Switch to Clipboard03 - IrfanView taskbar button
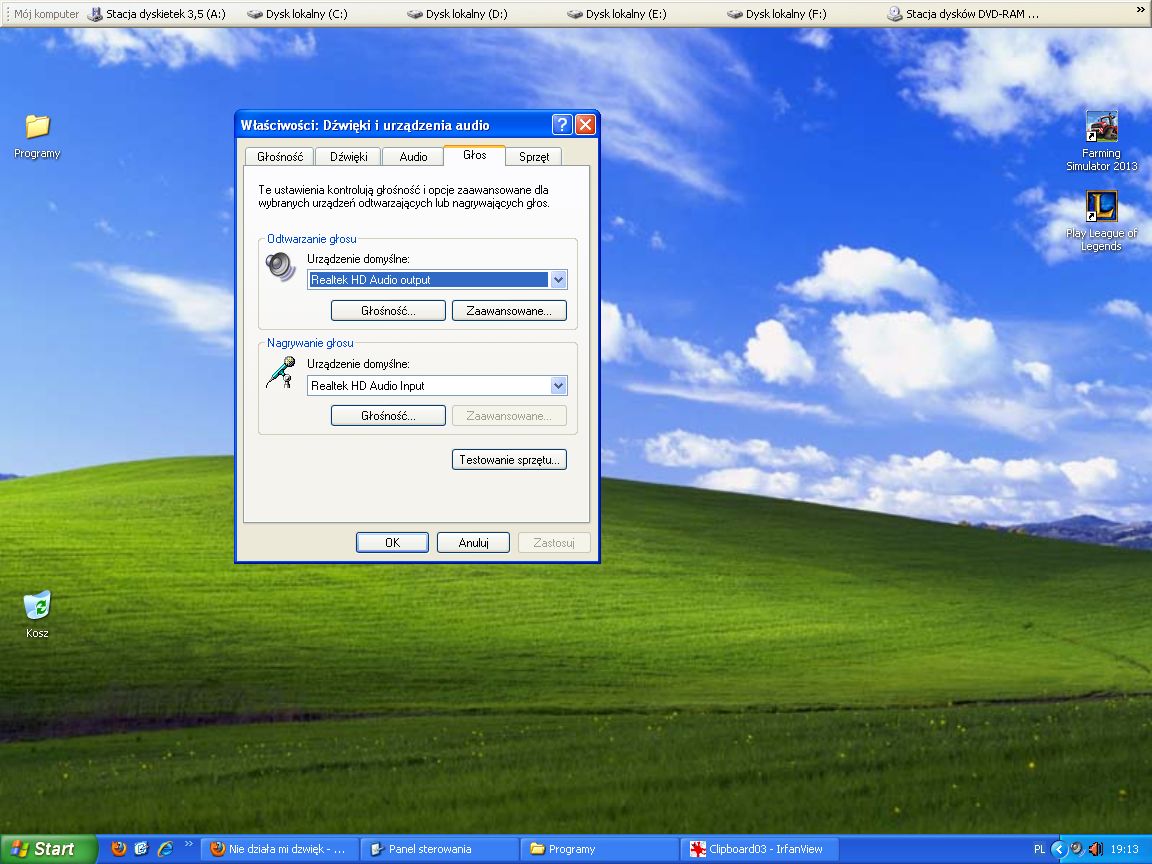The image size is (1152, 864). pyautogui.click(x=760, y=849)
